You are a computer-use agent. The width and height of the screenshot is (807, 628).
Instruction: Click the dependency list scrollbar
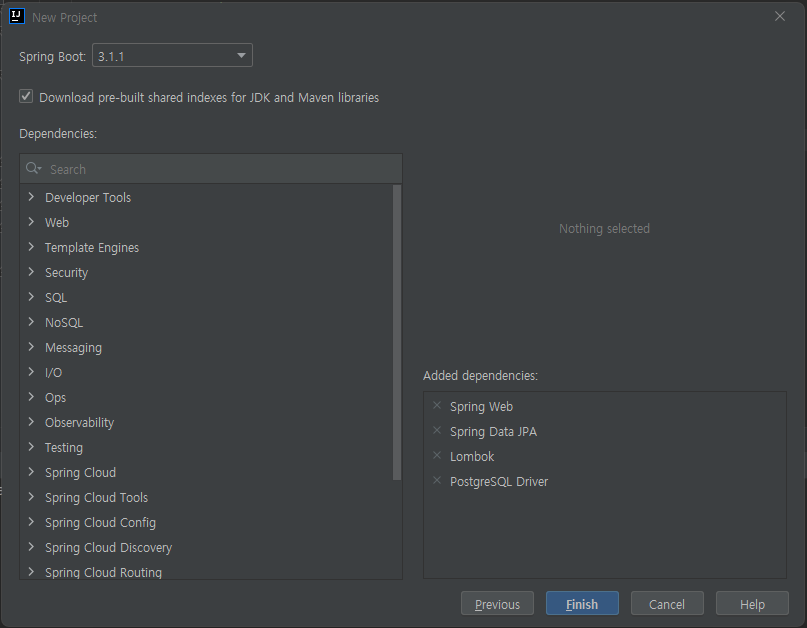(397, 333)
